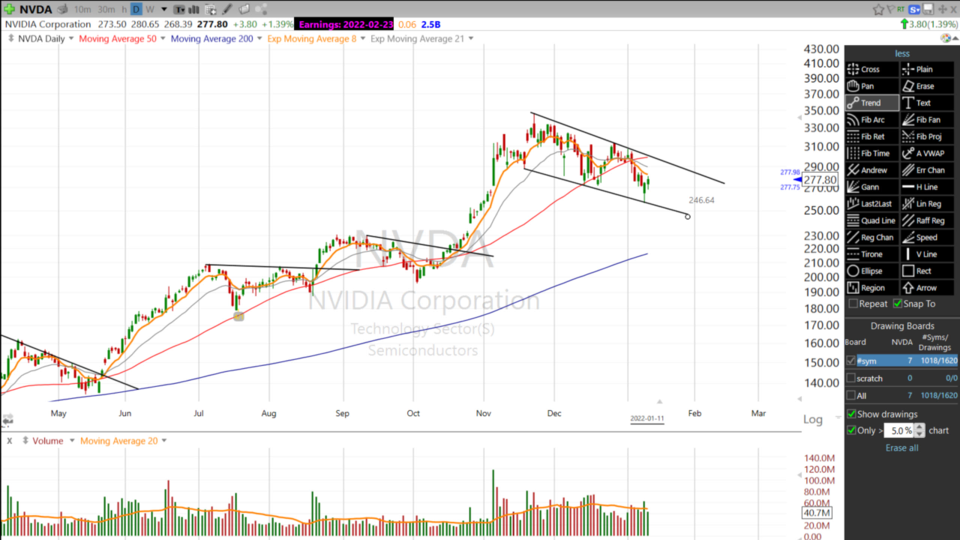This screenshot has width=960, height=540.
Task: Click the RT real-time indicator
Action: [901, 9]
